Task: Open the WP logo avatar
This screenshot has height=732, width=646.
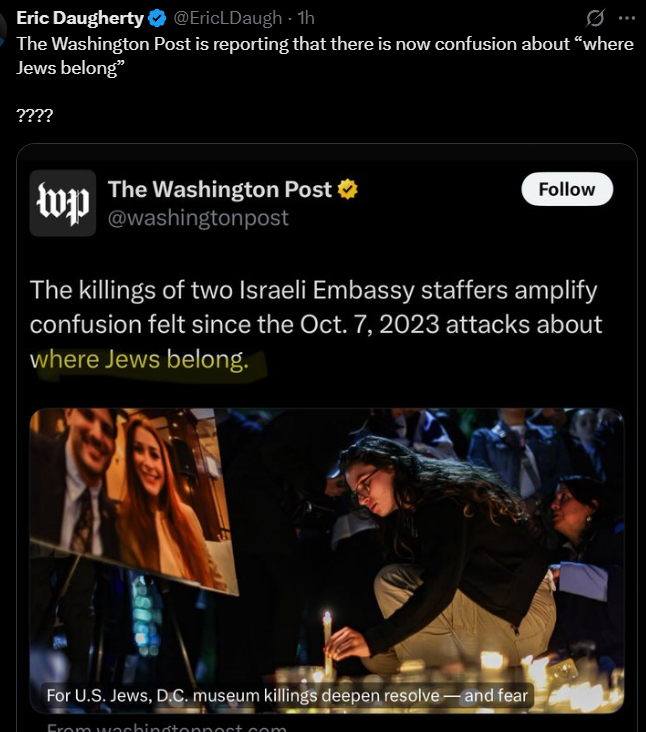Action: click(x=63, y=203)
